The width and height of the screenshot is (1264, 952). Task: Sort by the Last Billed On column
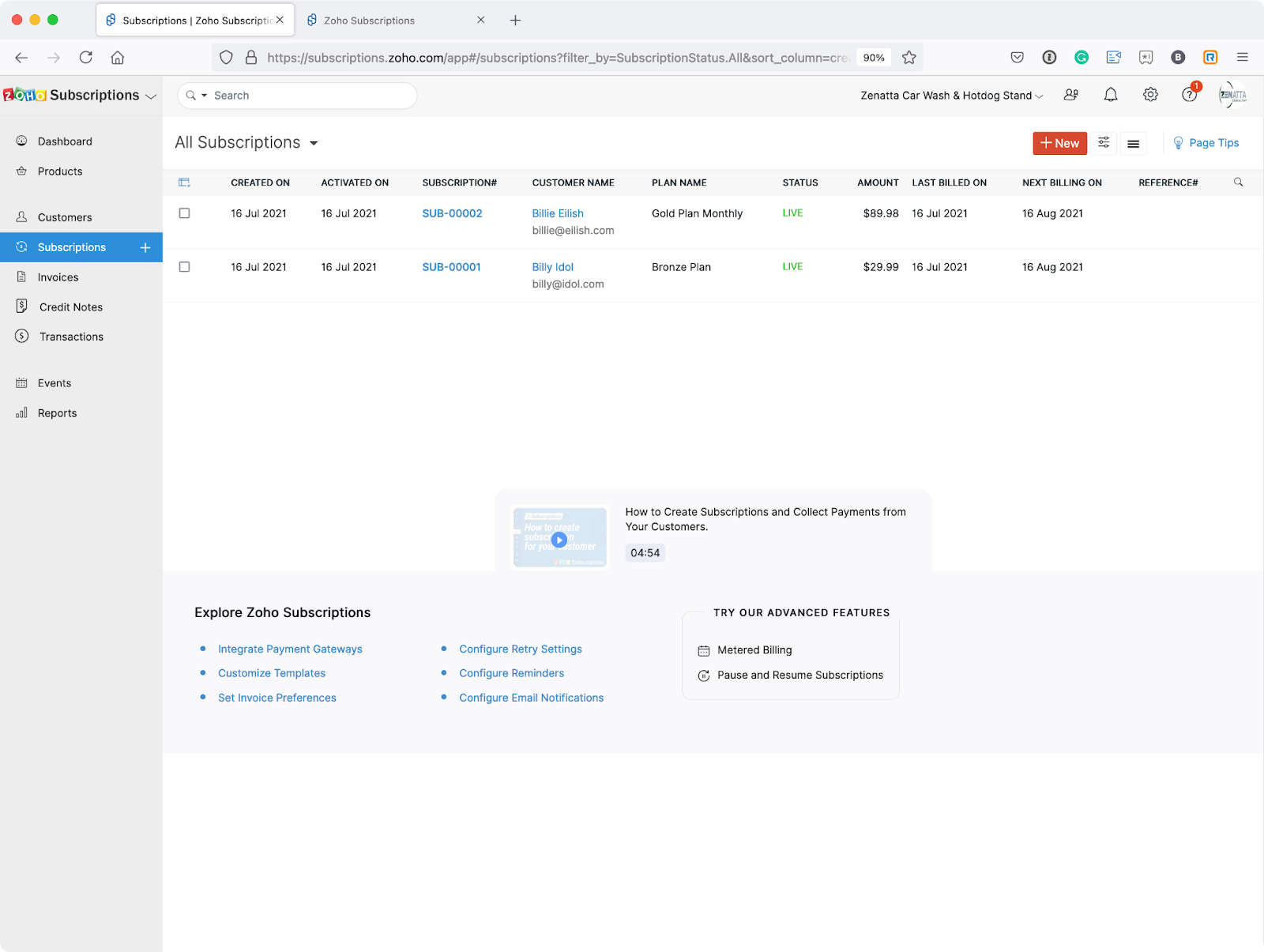(950, 182)
